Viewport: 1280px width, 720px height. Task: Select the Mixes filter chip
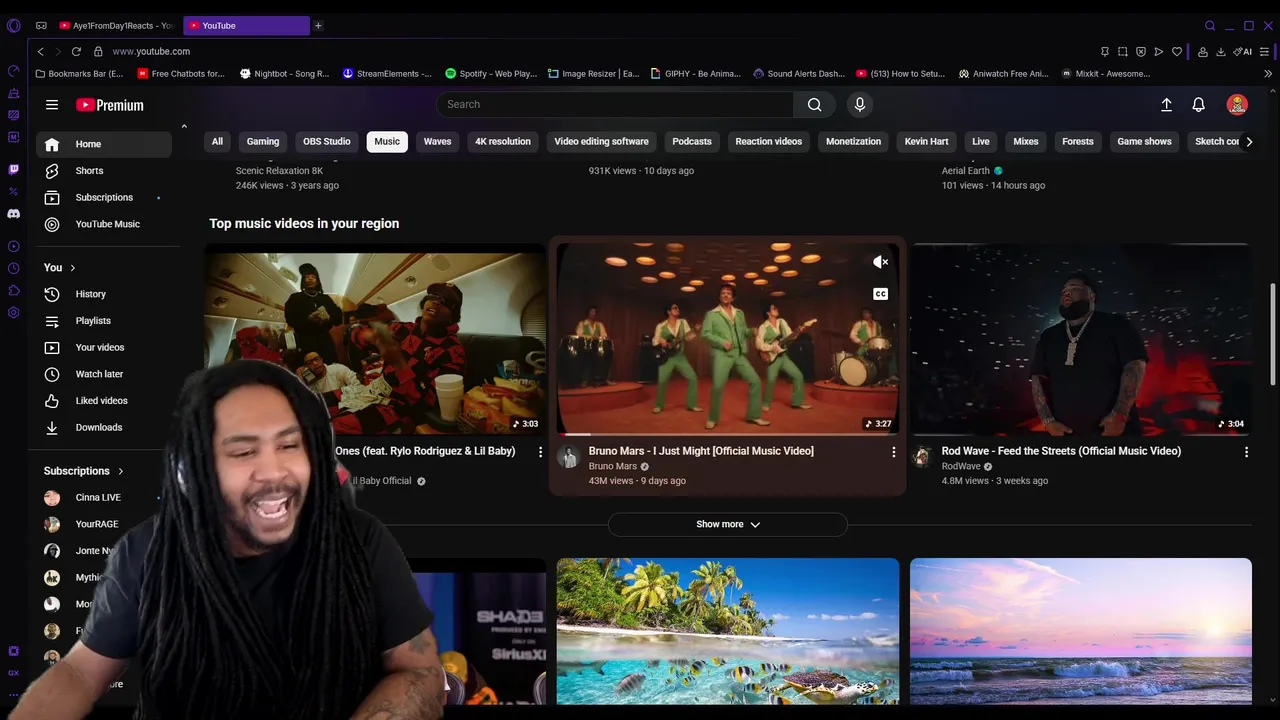1026,141
